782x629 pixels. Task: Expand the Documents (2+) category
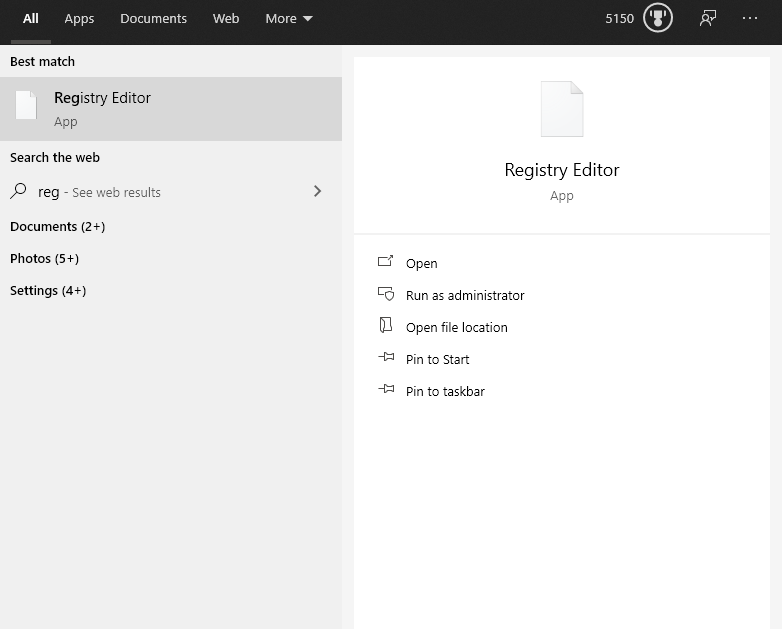coord(57,226)
